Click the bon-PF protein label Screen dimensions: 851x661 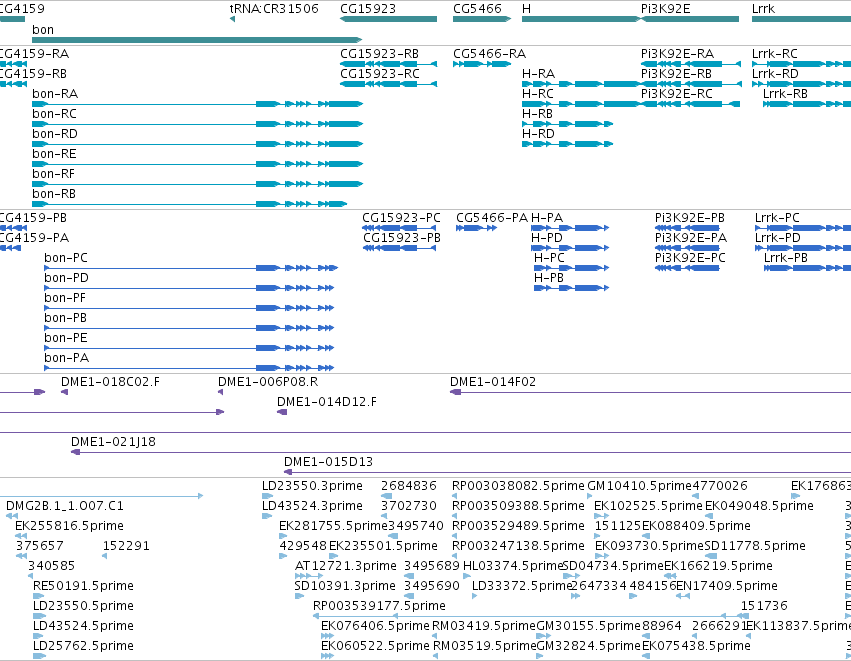pos(65,298)
